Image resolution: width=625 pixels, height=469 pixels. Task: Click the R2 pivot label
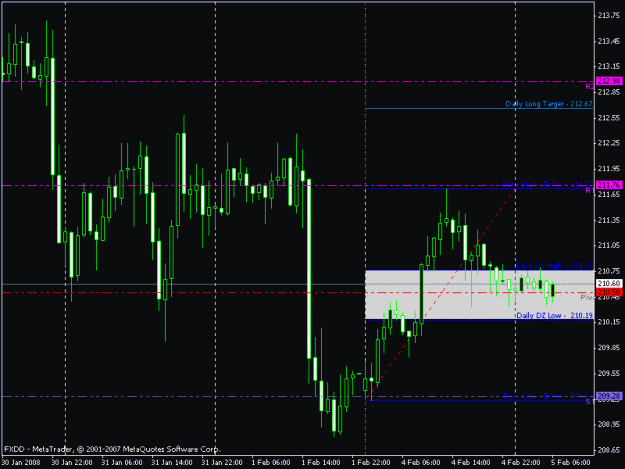590,86
